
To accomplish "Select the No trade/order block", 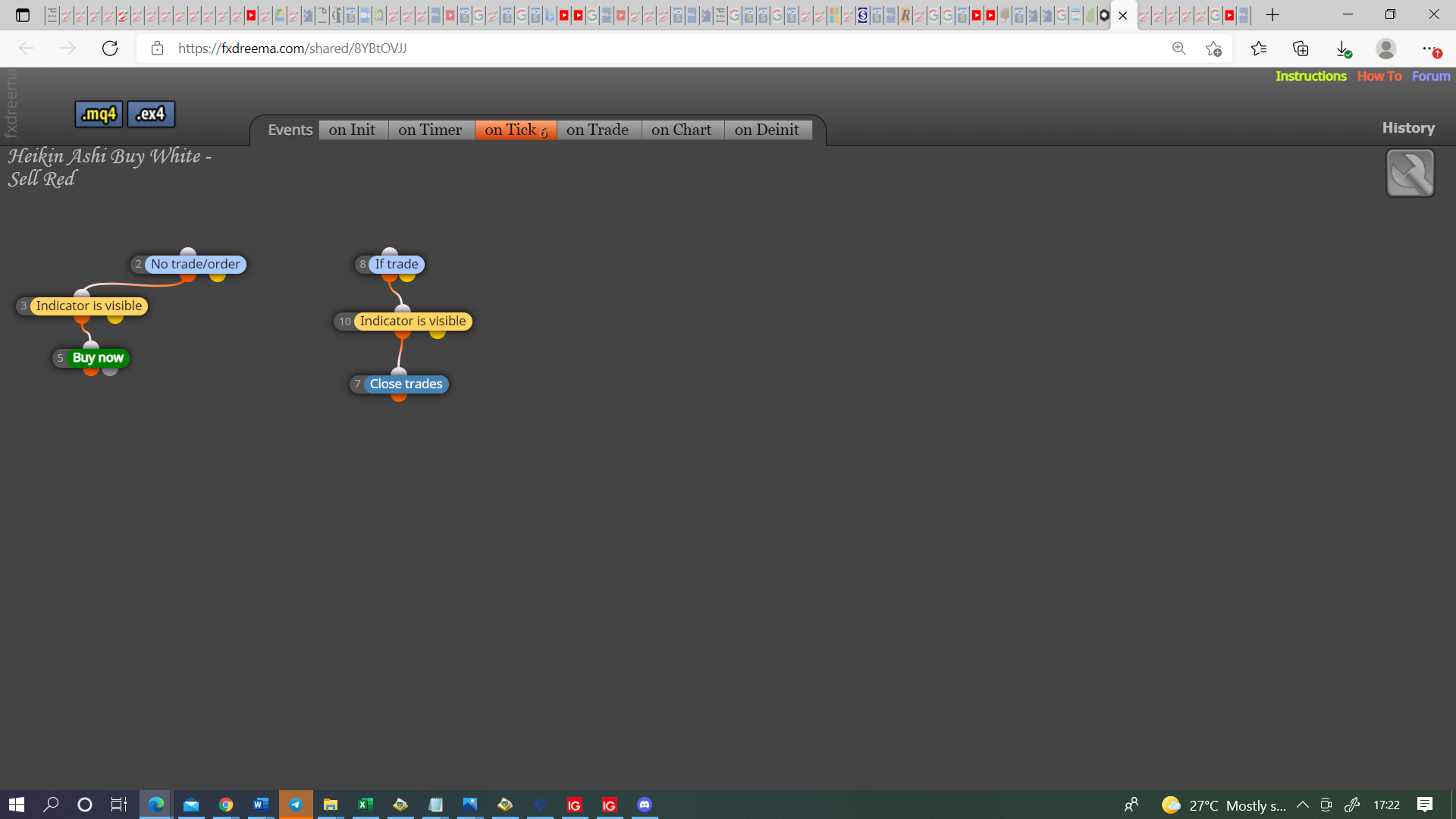I will click(x=195, y=264).
